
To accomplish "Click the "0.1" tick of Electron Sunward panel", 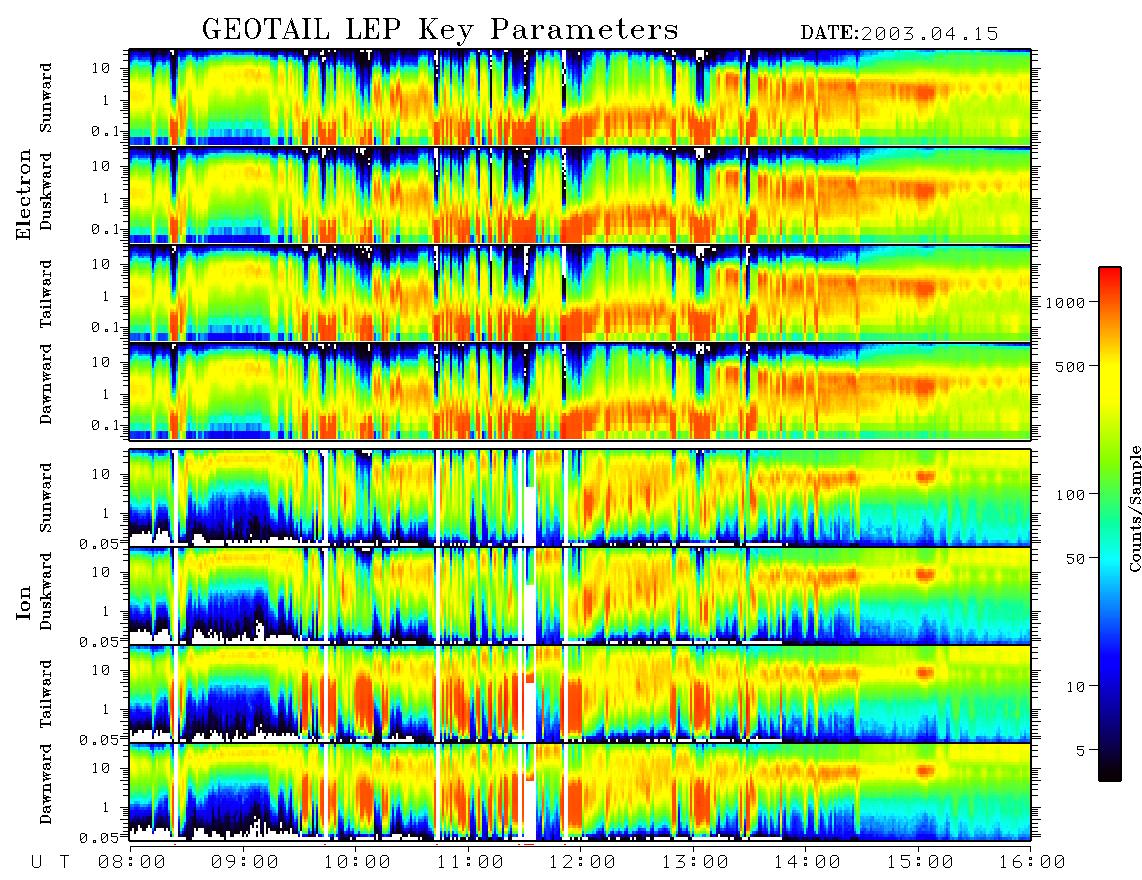I will point(106,131).
